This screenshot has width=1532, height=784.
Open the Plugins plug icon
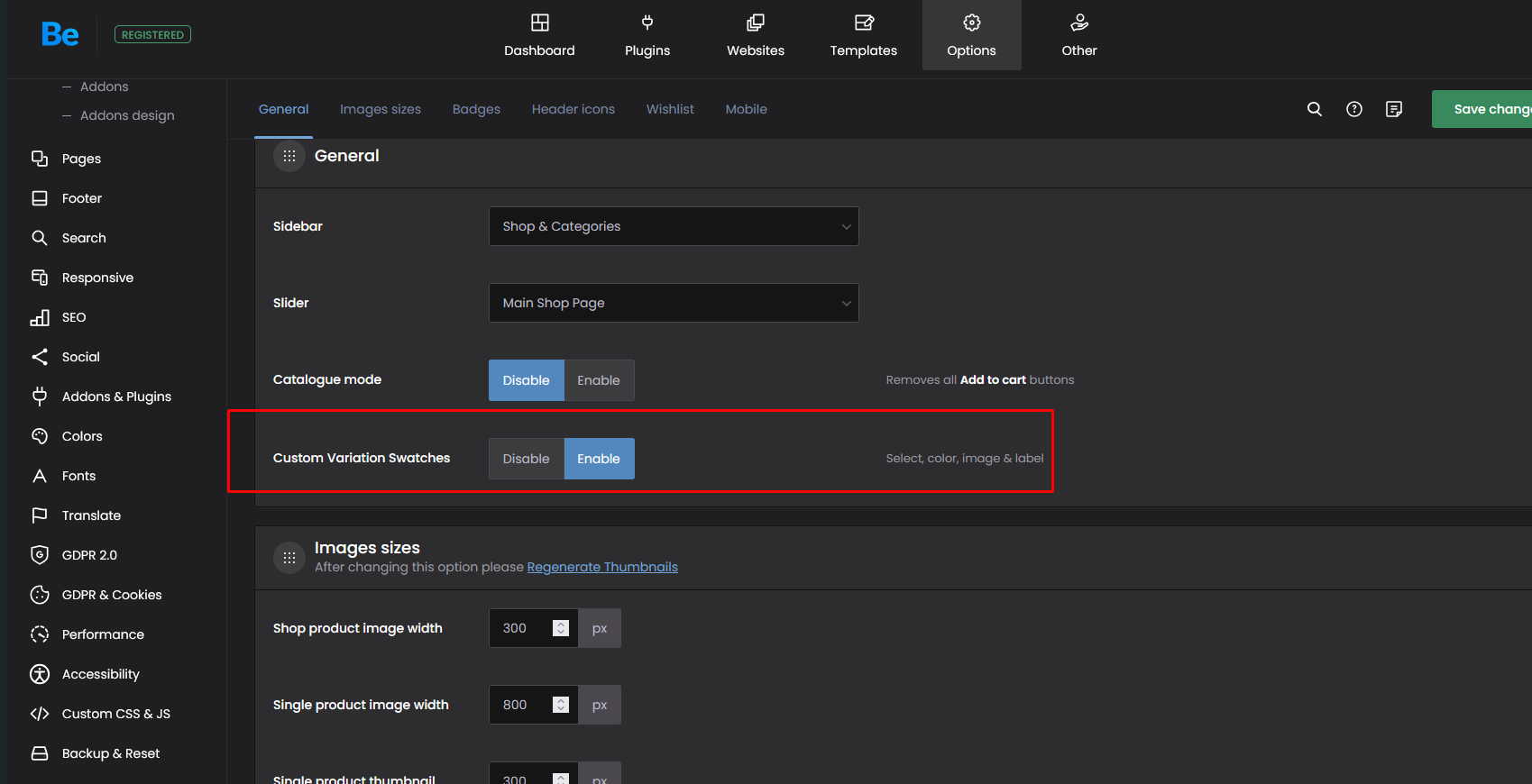[x=647, y=23]
